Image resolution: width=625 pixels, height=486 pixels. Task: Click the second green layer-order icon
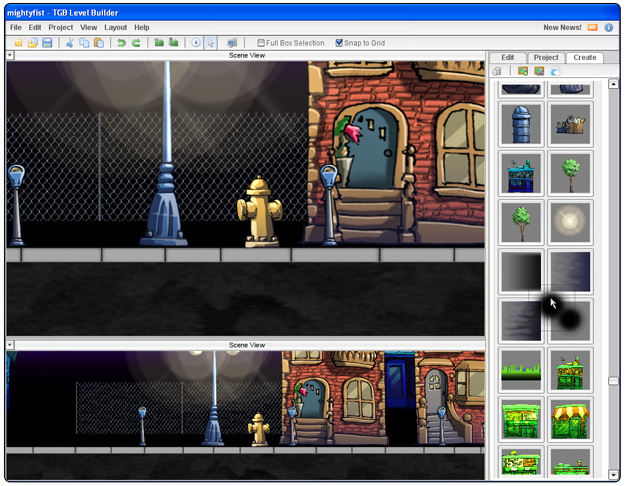point(173,42)
